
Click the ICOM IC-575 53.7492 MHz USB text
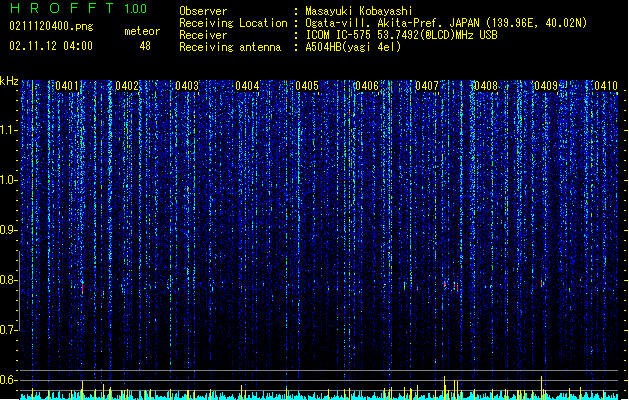[x=401, y=35]
